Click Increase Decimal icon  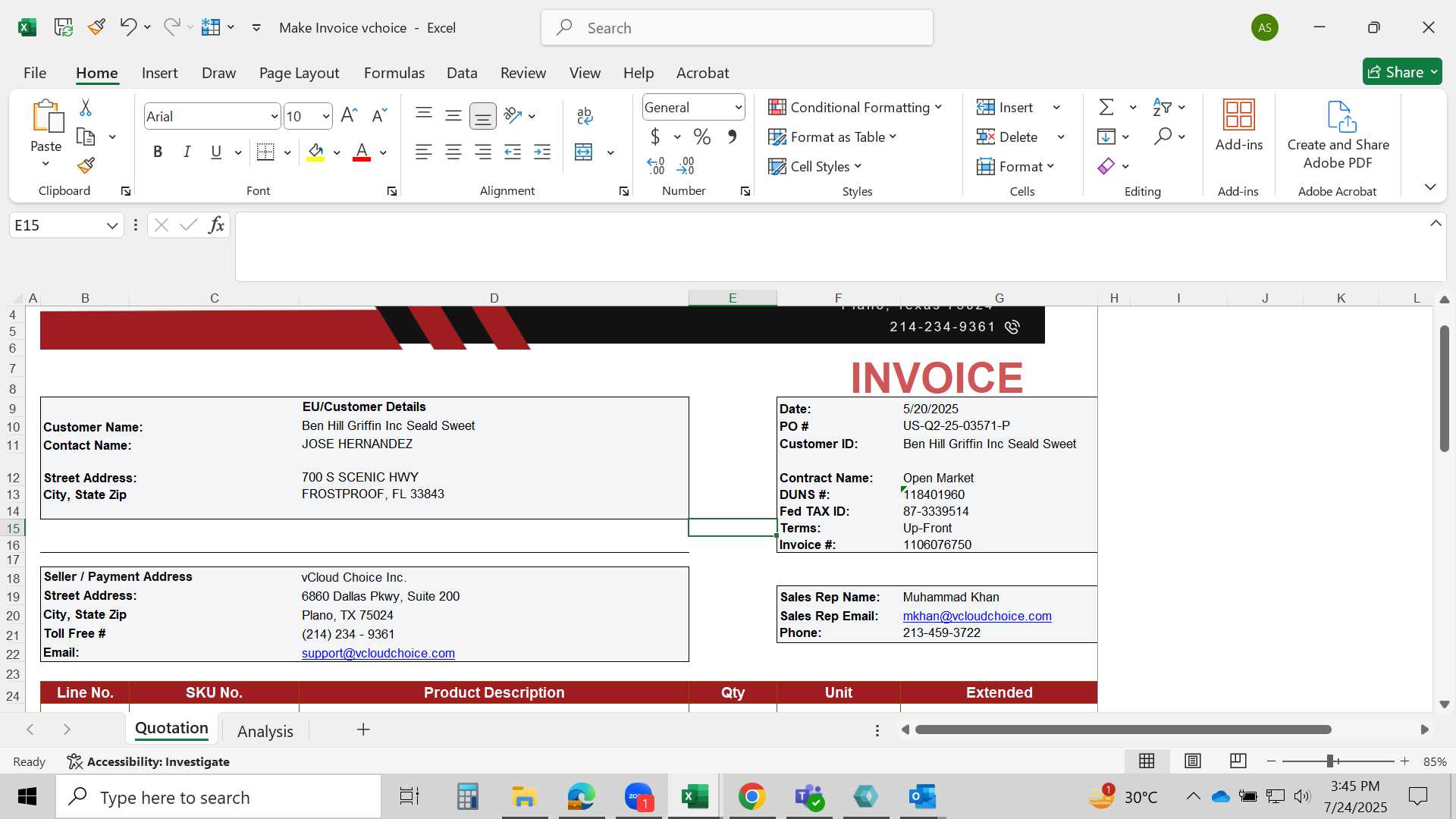pyautogui.click(x=656, y=165)
